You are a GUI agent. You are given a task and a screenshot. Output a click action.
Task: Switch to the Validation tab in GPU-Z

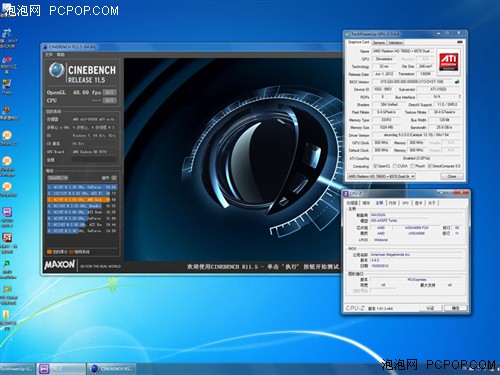[396, 42]
